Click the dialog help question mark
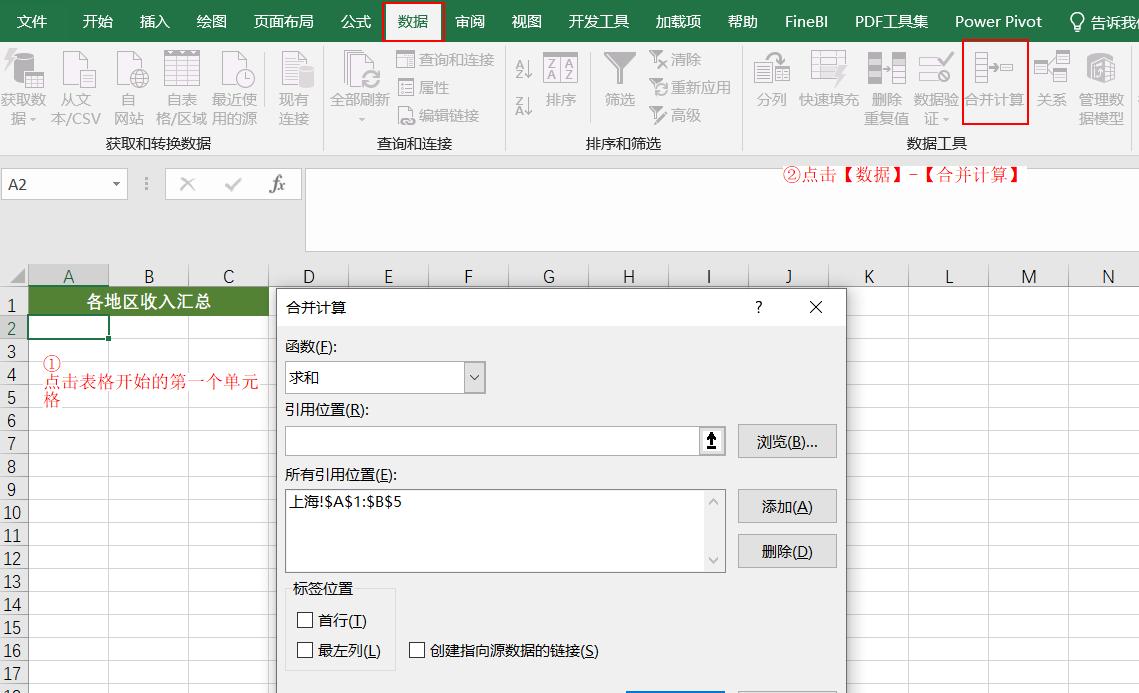Viewport: 1139px width, 693px height. pos(758,307)
